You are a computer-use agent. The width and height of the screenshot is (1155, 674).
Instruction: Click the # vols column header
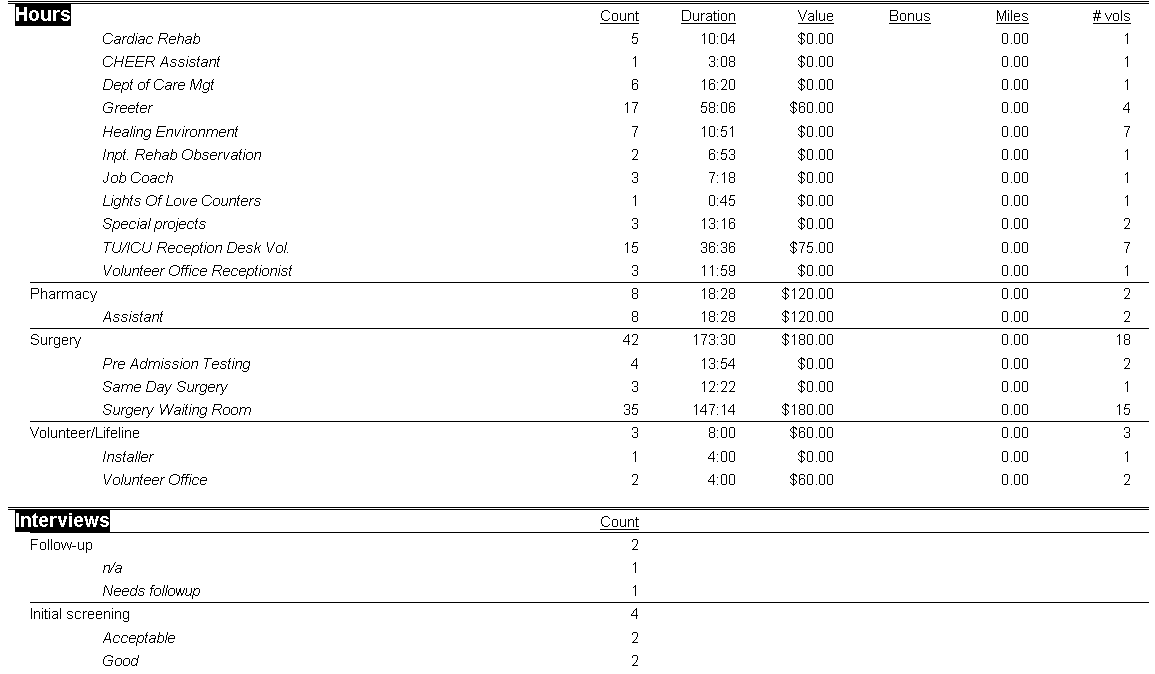coord(1111,16)
